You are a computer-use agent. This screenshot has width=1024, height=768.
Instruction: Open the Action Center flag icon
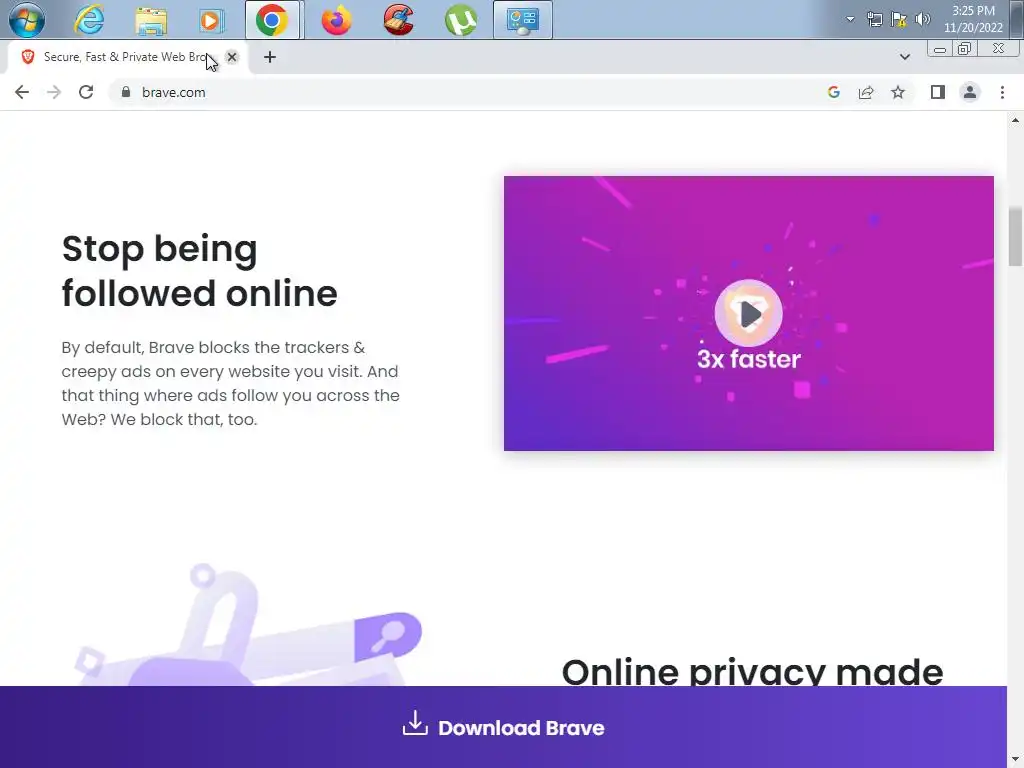[899, 20]
